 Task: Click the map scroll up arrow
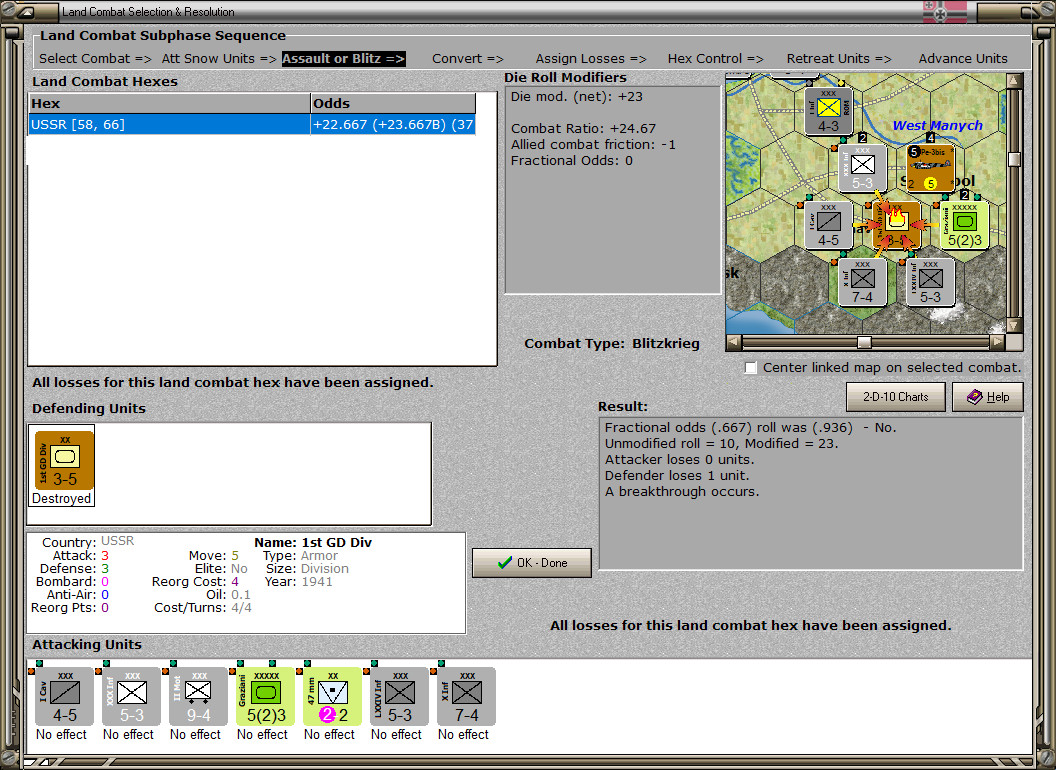pos(1014,81)
